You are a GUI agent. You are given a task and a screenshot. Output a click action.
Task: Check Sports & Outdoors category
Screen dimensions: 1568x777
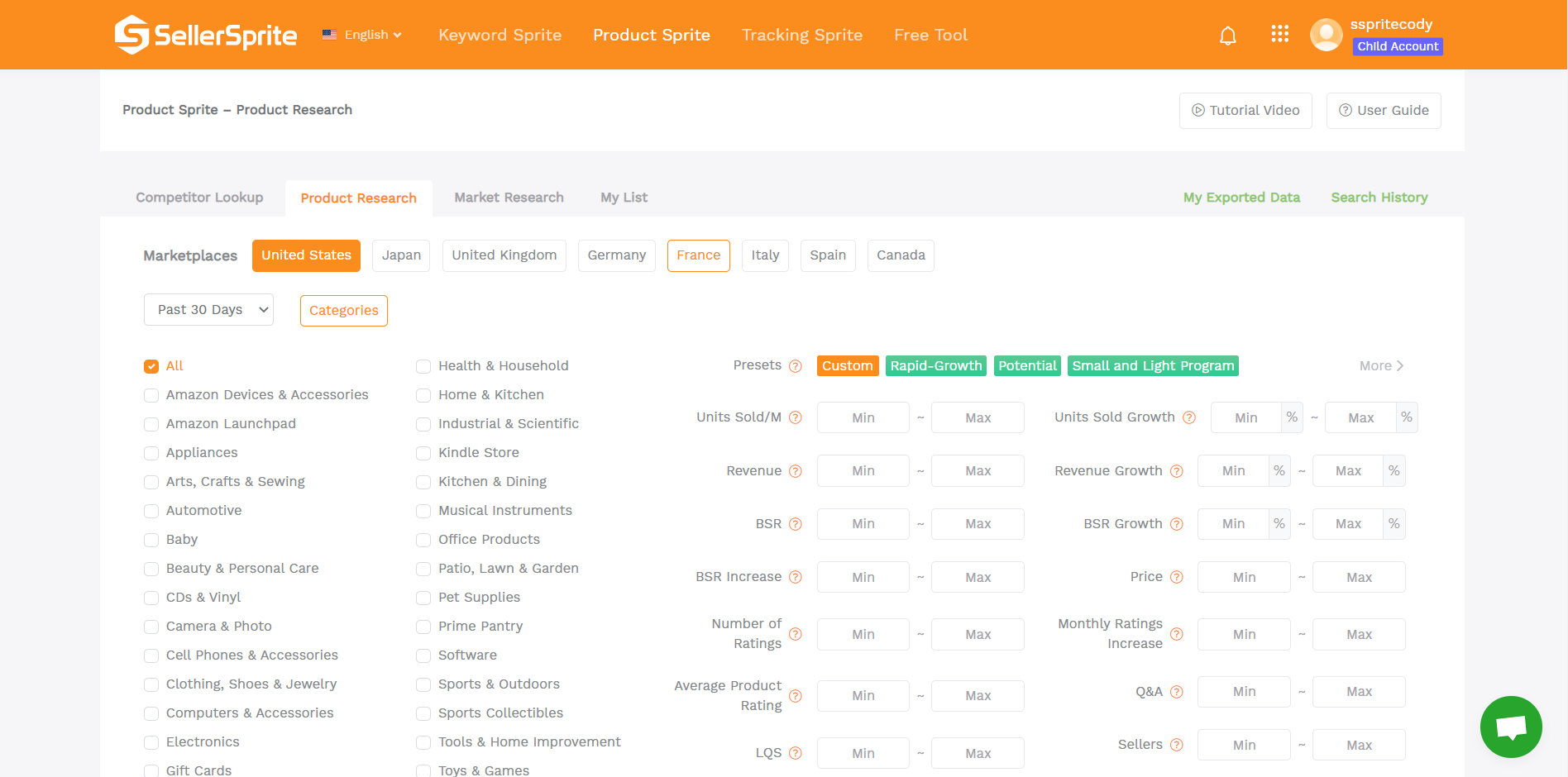pos(423,684)
